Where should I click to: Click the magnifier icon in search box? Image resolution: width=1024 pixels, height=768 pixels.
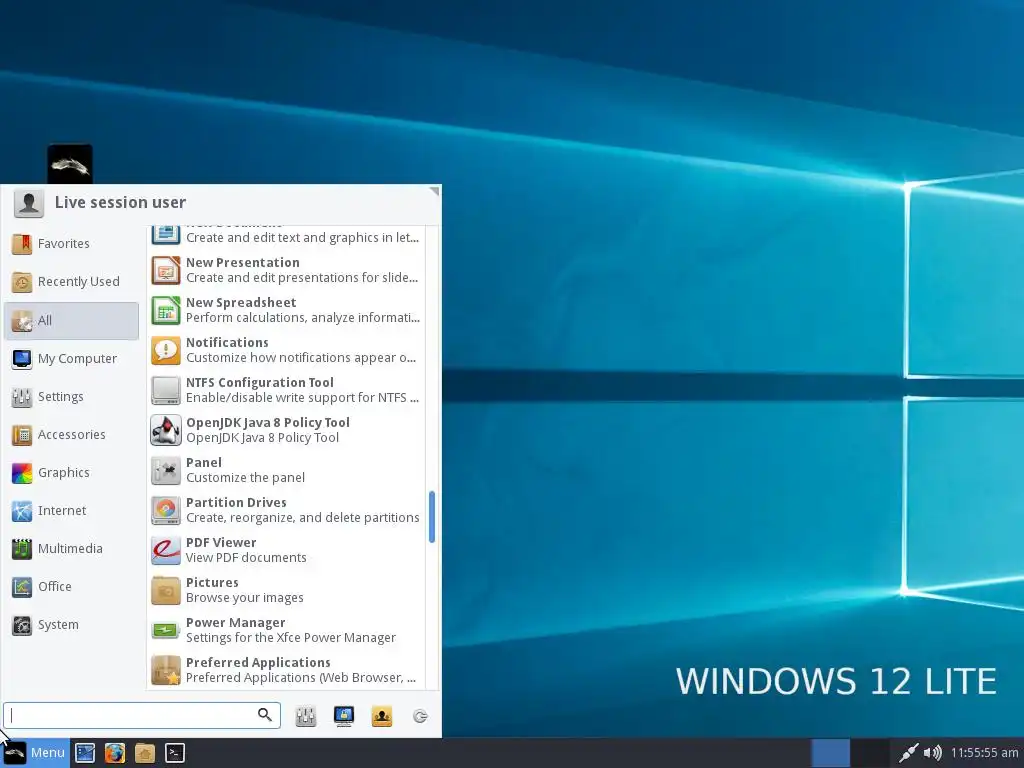coord(264,715)
